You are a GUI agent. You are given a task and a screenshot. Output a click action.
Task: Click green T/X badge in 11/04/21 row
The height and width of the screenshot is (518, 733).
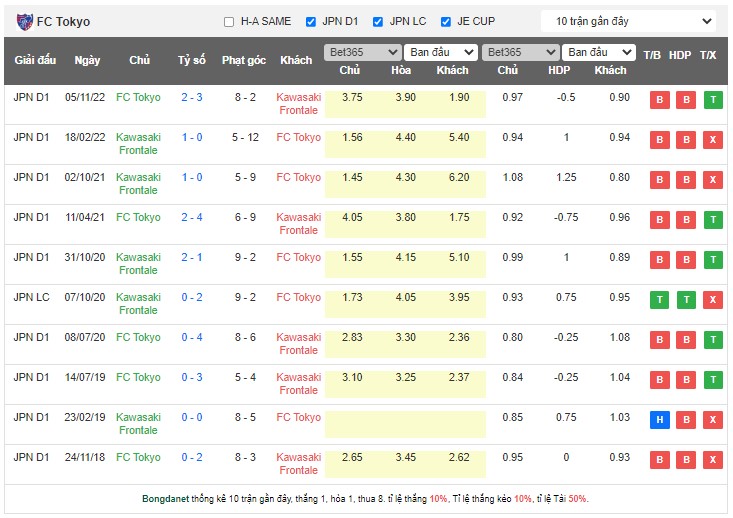[x=711, y=220]
